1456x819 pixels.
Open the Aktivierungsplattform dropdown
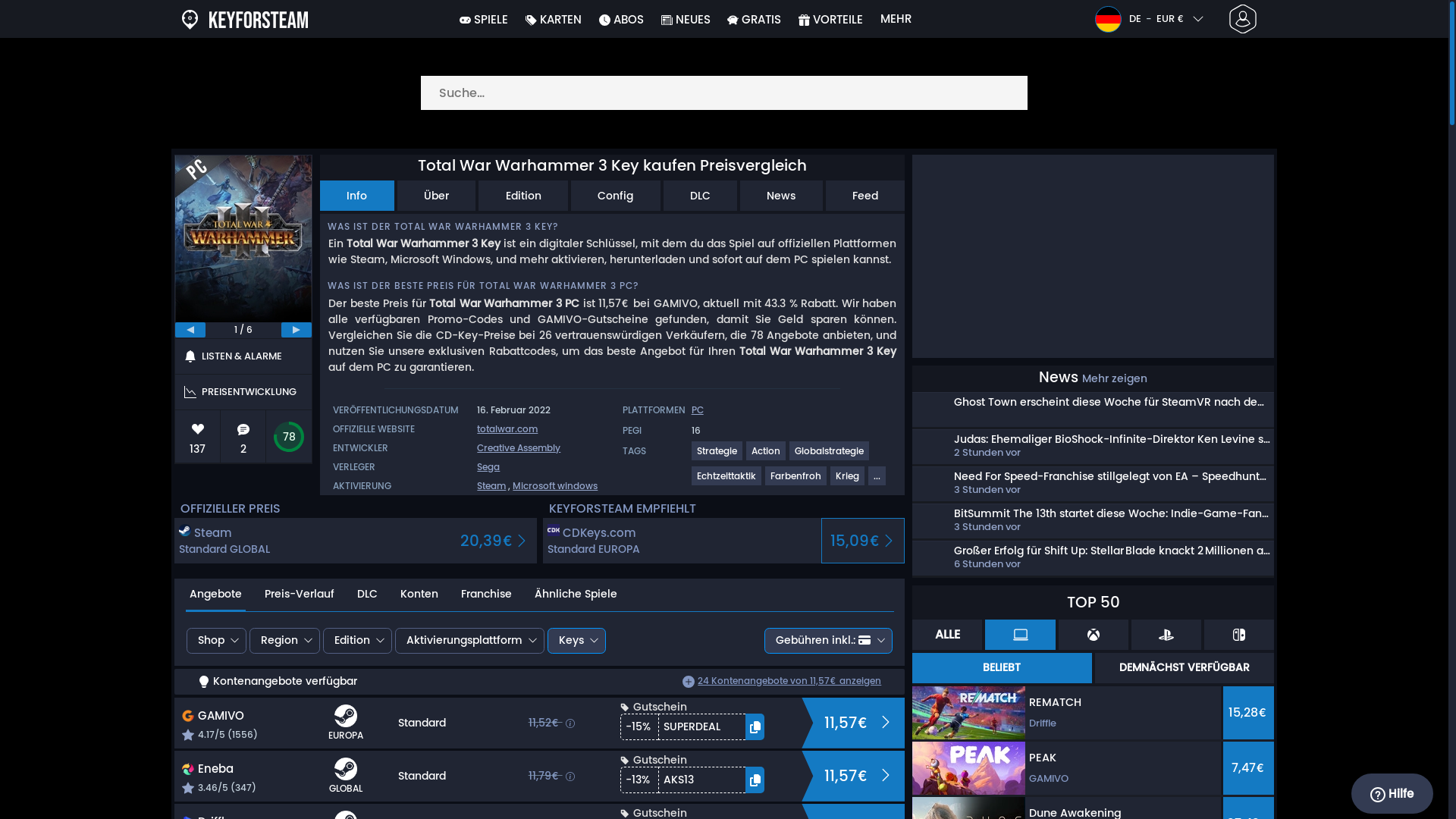coord(469,641)
